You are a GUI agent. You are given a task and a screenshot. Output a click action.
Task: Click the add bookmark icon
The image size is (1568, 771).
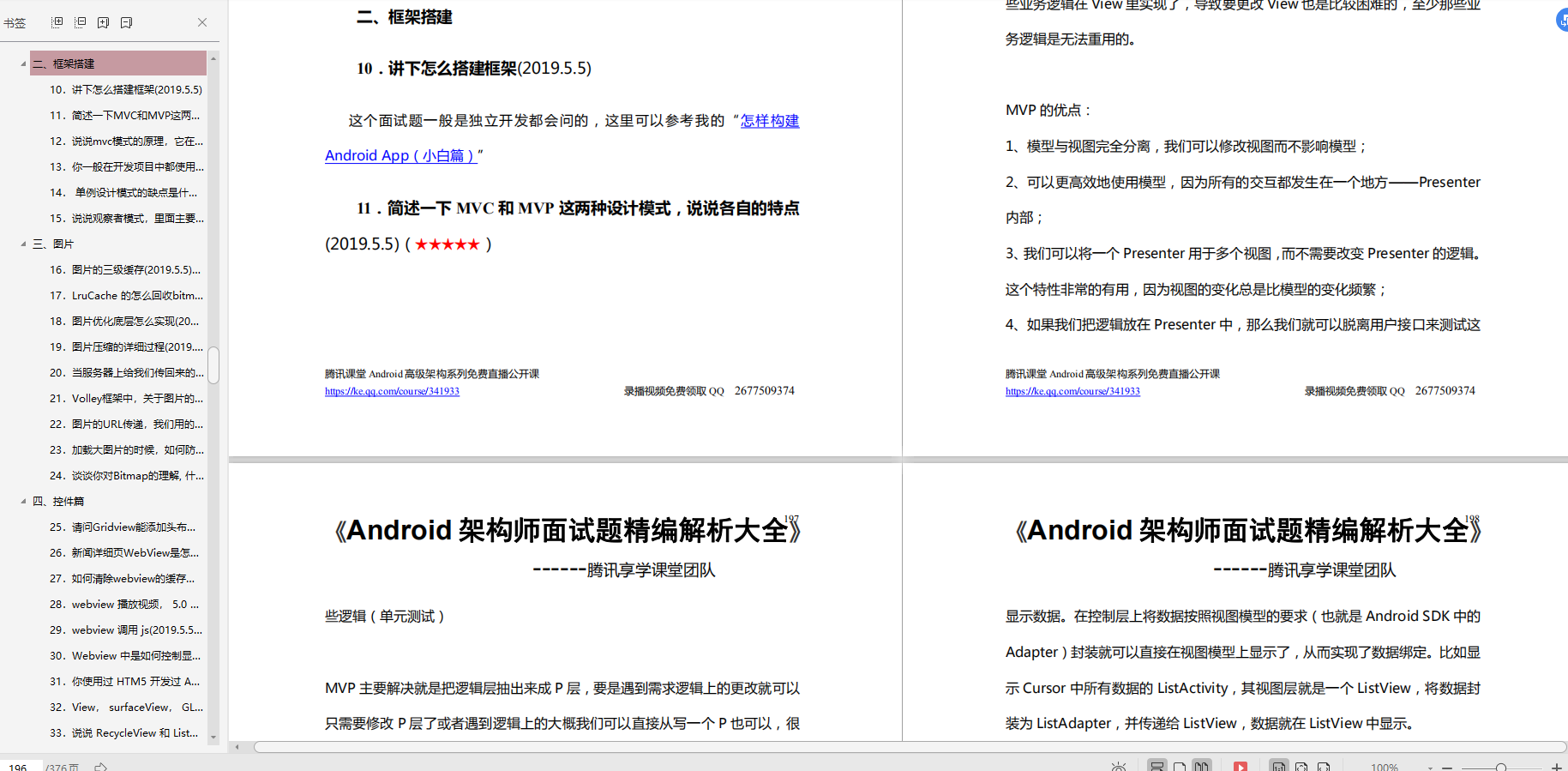[104, 22]
